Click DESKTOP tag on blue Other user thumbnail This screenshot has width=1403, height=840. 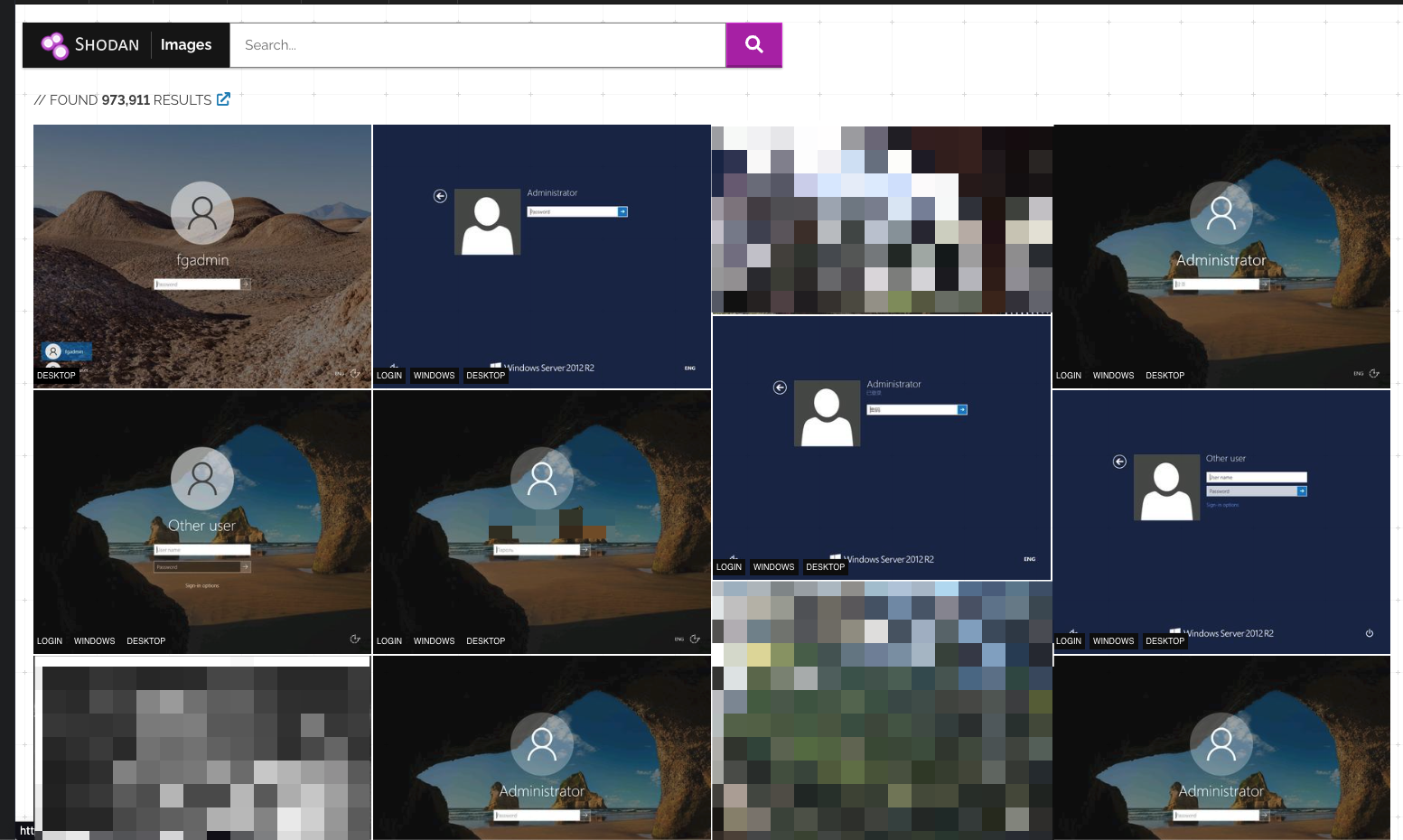tap(1165, 641)
